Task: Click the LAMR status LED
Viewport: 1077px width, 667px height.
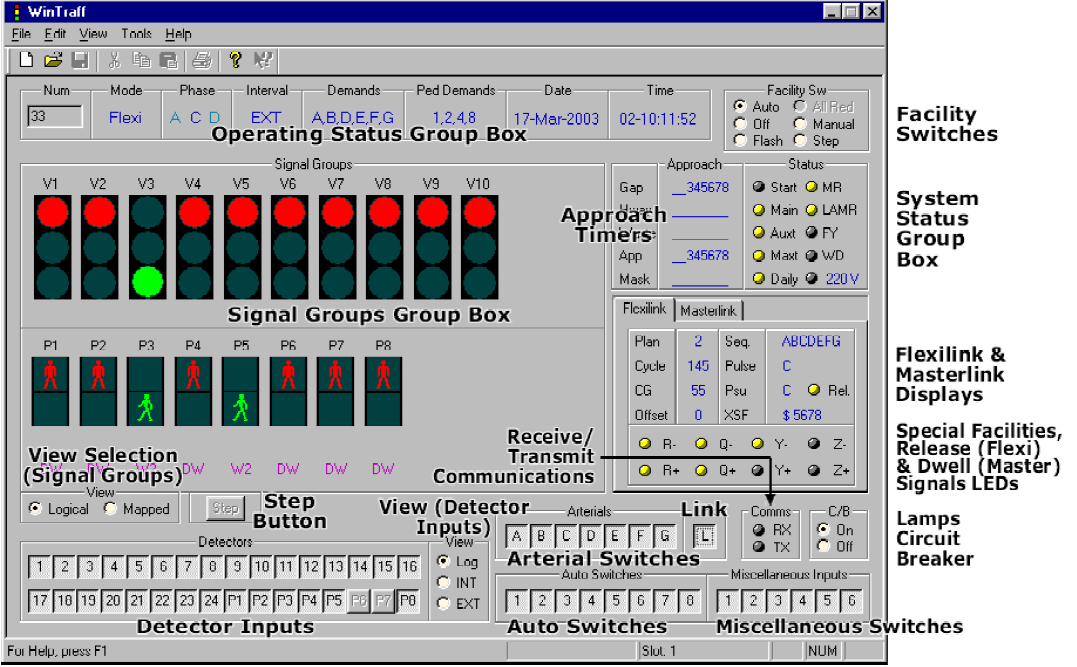Action: (811, 210)
